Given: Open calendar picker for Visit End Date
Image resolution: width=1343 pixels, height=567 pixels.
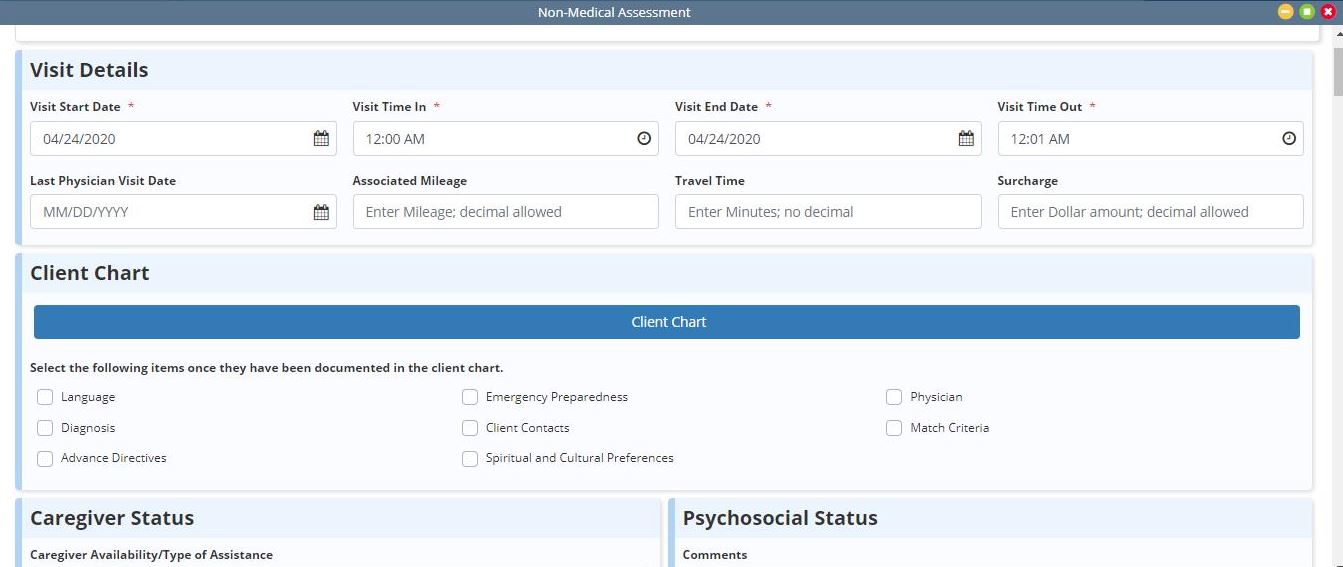Looking at the screenshot, I should click(x=966, y=139).
